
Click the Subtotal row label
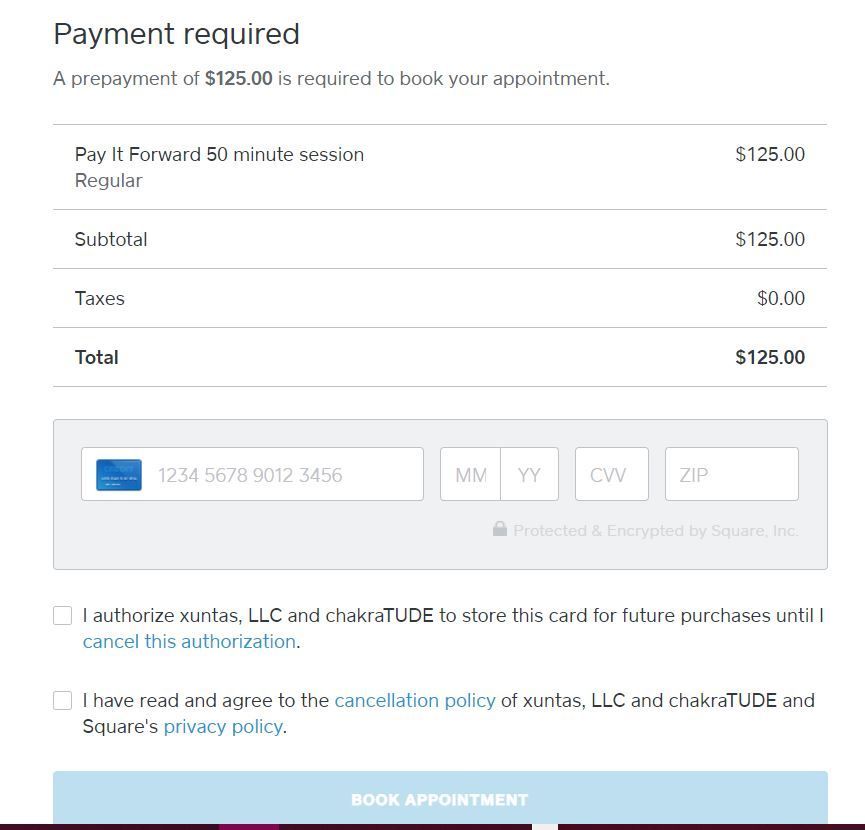click(x=111, y=240)
